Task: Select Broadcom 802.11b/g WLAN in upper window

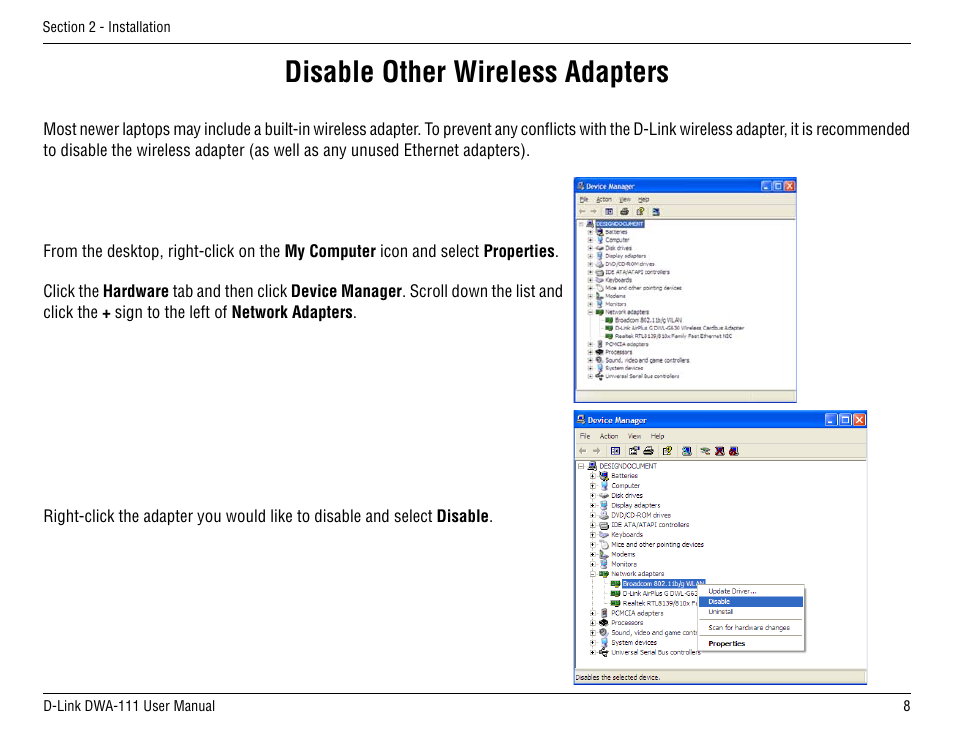Action: coord(648,320)
